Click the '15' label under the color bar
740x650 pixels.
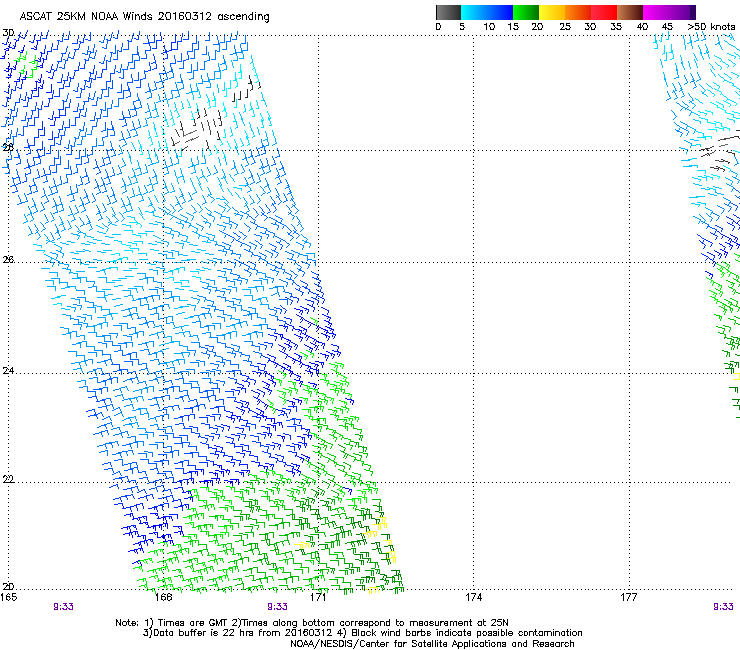pos(513,27)
